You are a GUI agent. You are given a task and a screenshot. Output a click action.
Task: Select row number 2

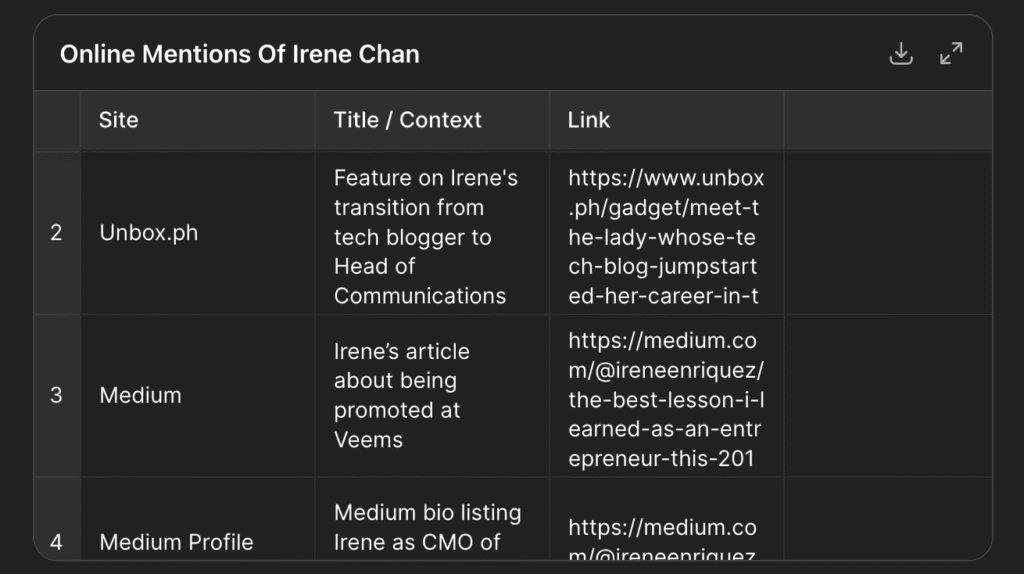click(x=56, y=233)
